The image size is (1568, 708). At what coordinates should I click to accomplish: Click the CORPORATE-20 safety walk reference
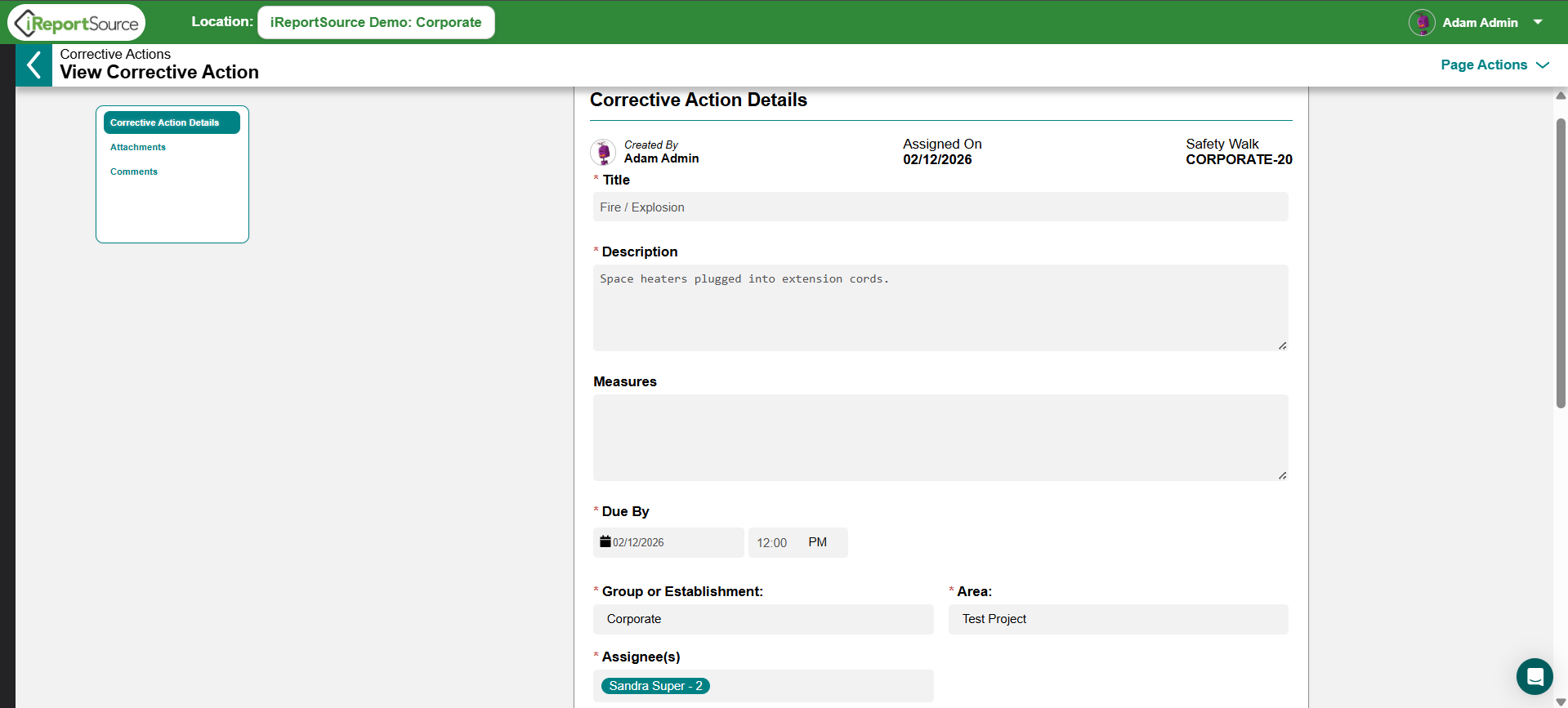[x=1239, y=159]
